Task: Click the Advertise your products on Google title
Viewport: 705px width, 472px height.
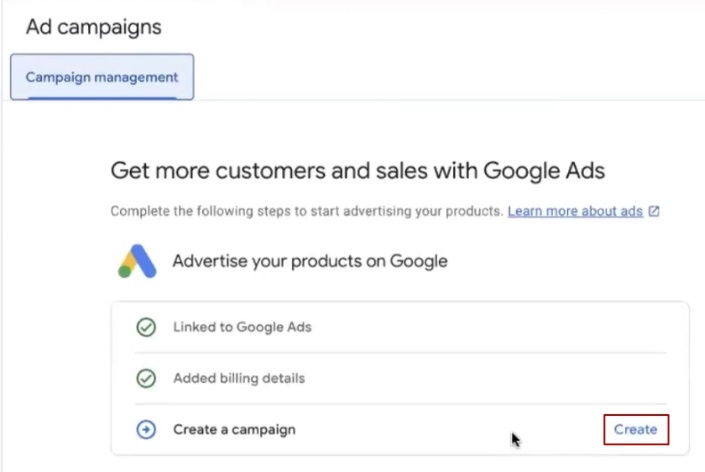Action: click(309, 261)
